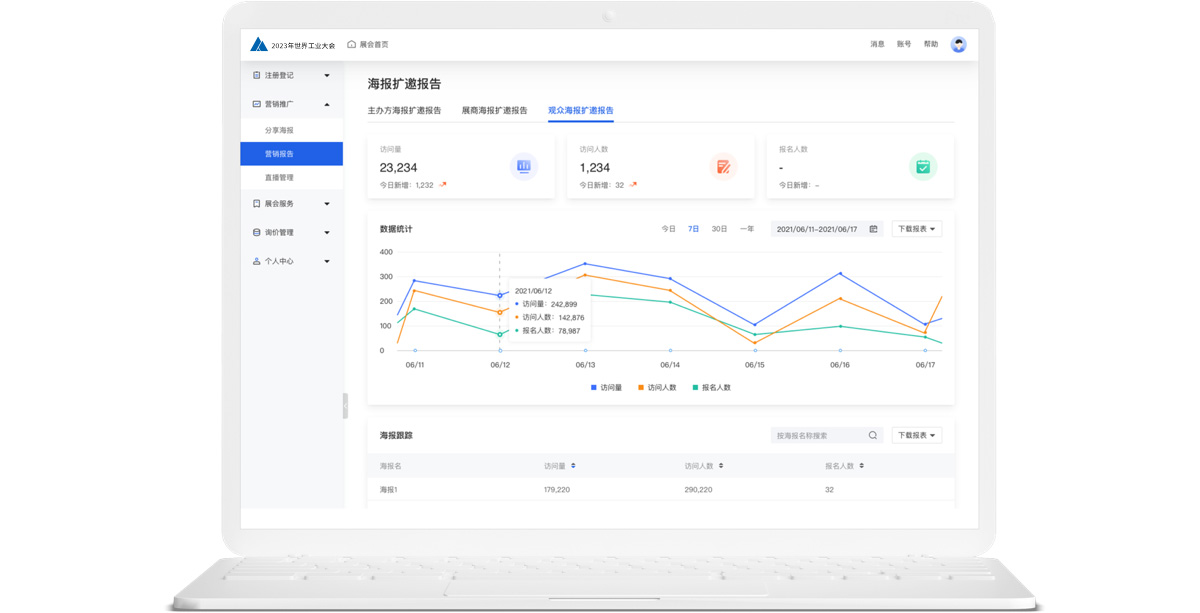Click the search magnifier icon in 海报跟踪

(872, 435)
